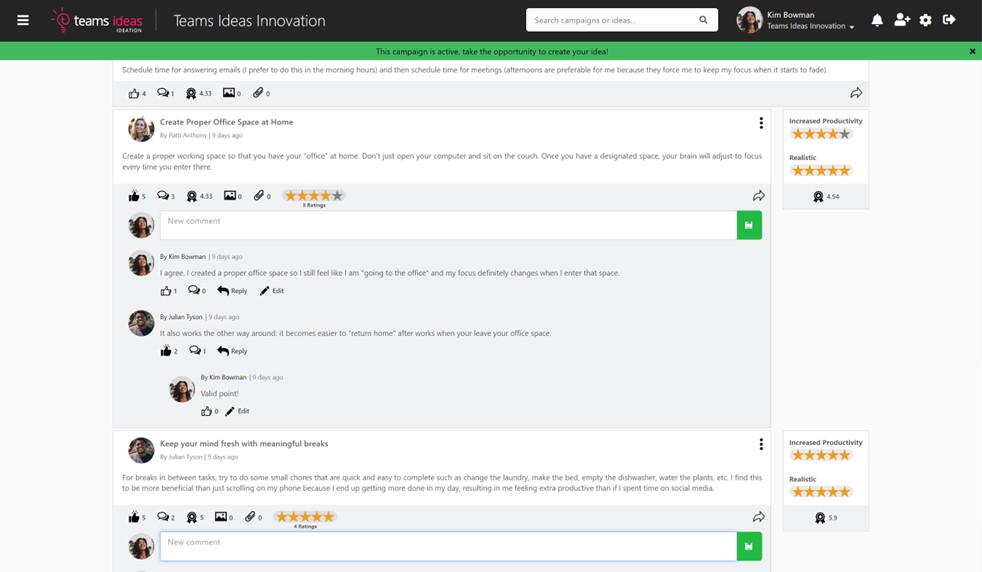Reply to Julian Tyson's comment

click(232, 351)
